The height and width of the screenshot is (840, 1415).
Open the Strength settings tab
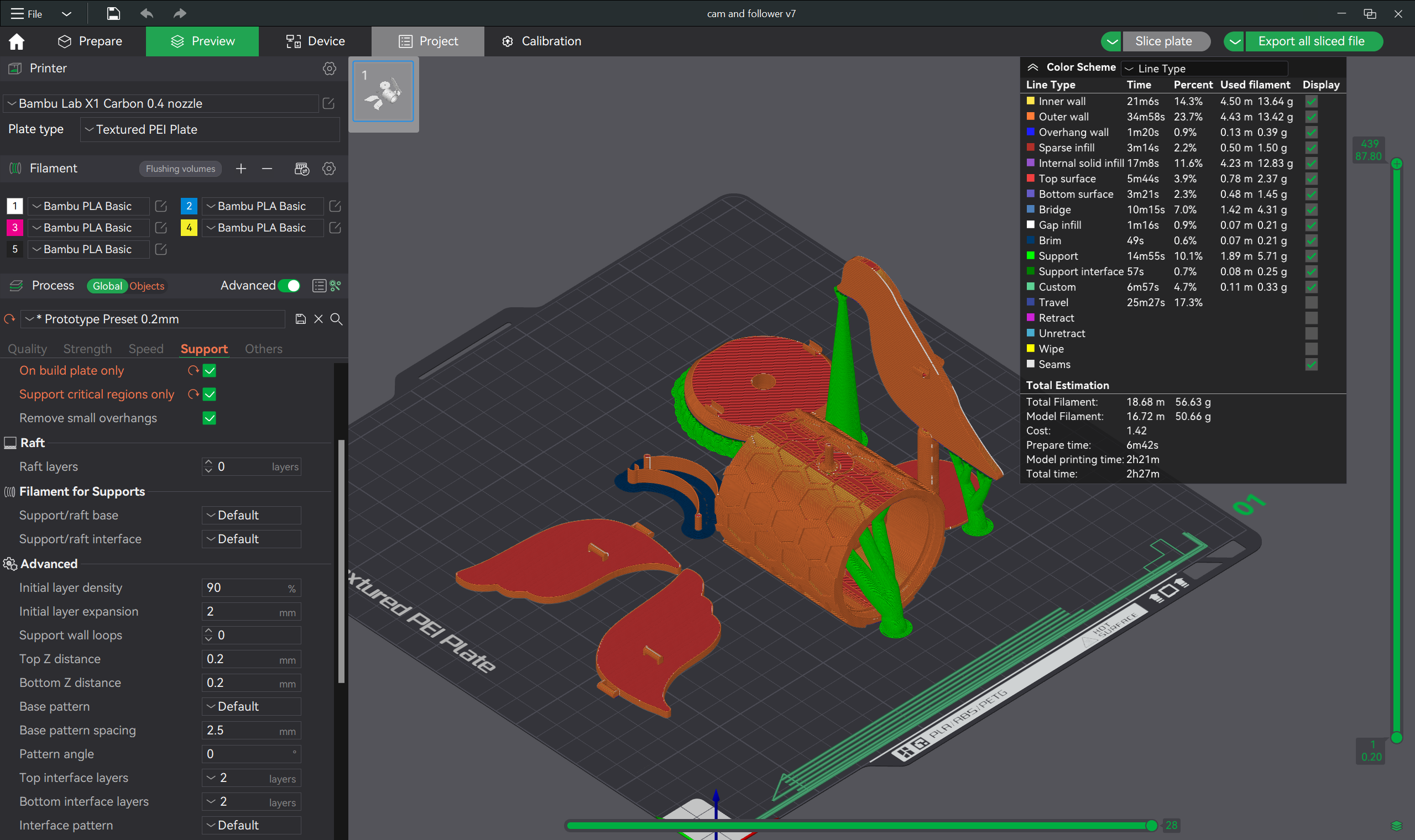click(87, 349)
